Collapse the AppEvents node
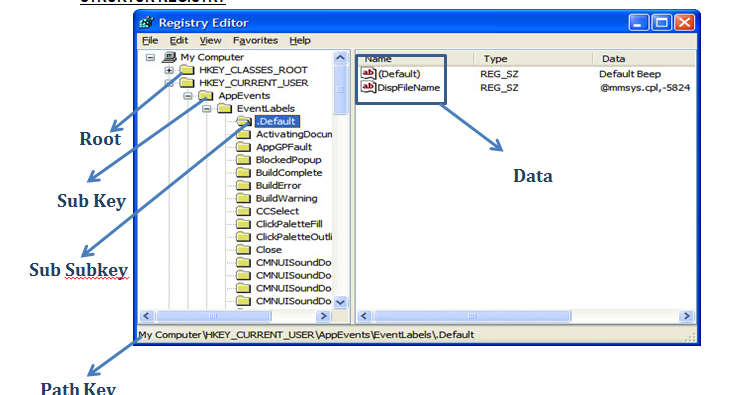The width and height of the screenshot is (753, 395). click(188, 96)
